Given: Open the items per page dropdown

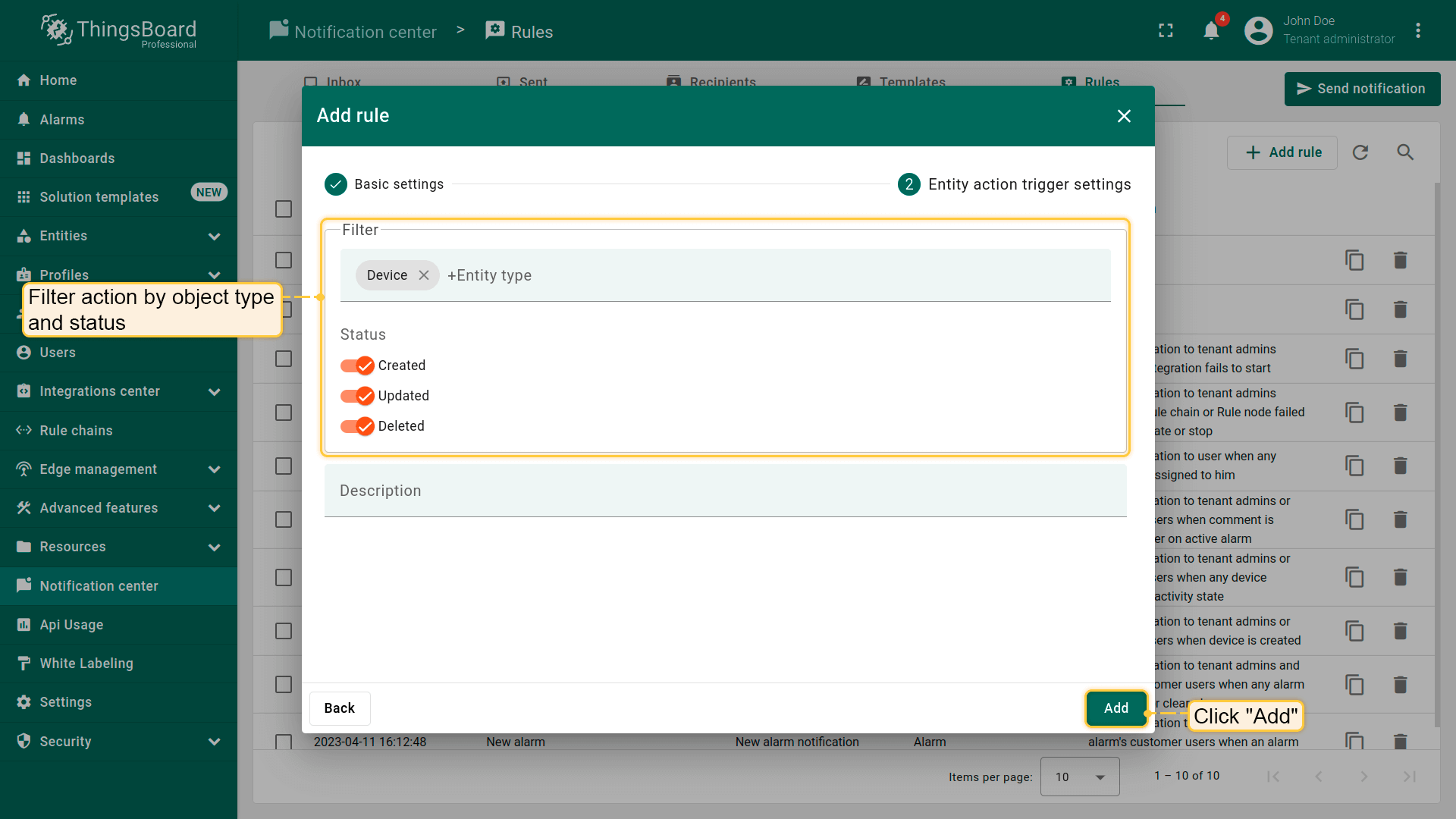Looking at the screenshot, I should click(1079, 777).
